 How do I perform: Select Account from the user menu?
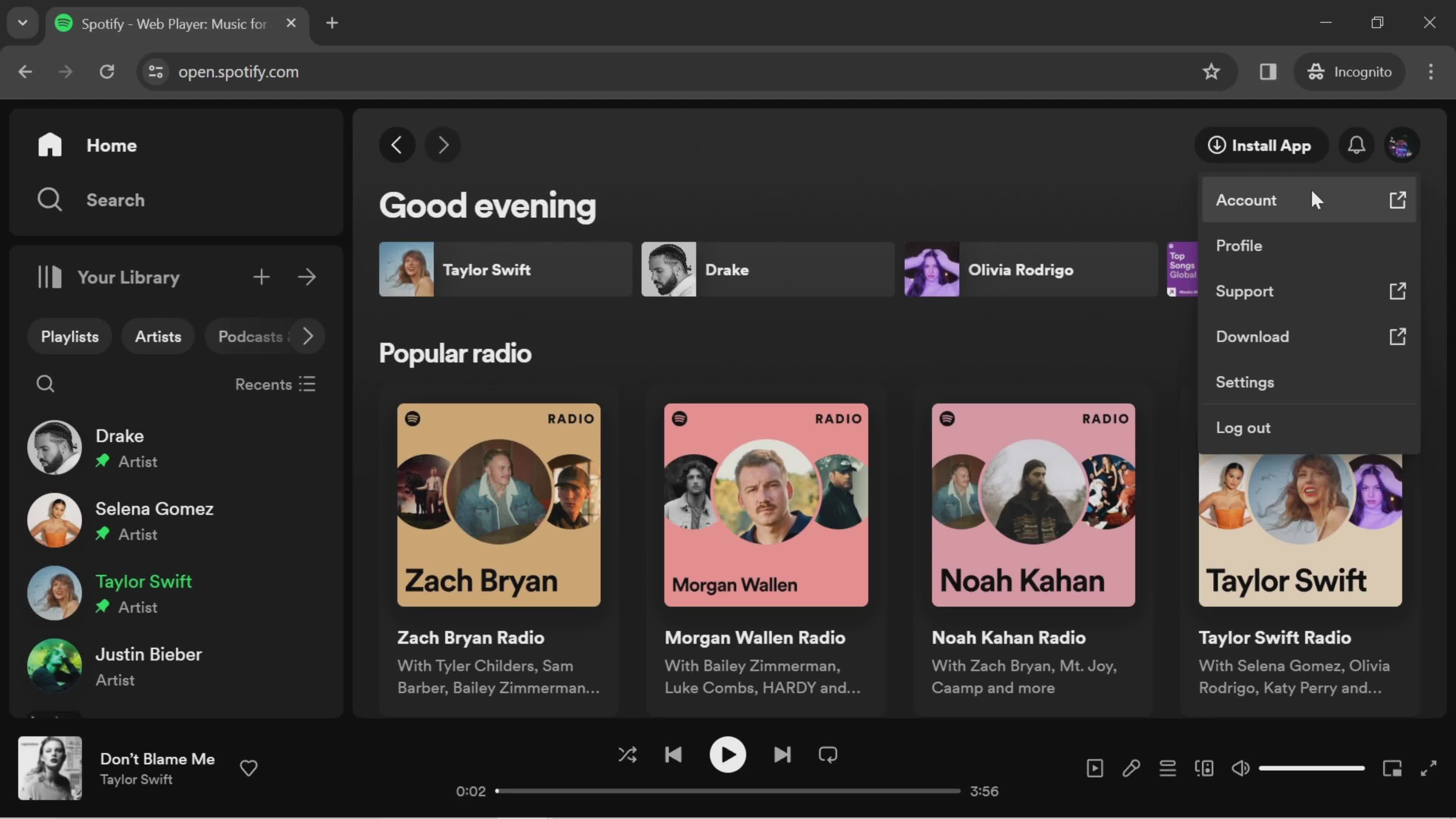click(1309, 200)
